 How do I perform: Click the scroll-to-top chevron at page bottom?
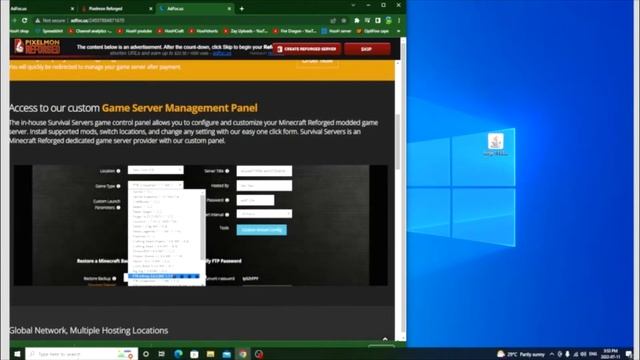(385, 339)
